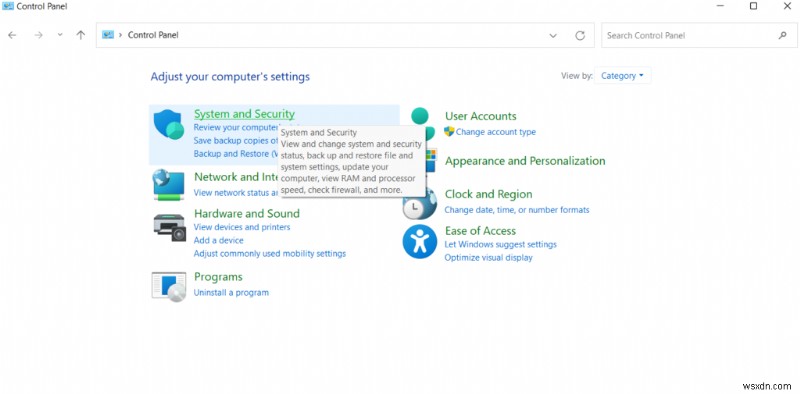Viewport: 800px width, 394px height.
Task: Open the Ease of Access icon
Action: [420, 241]
